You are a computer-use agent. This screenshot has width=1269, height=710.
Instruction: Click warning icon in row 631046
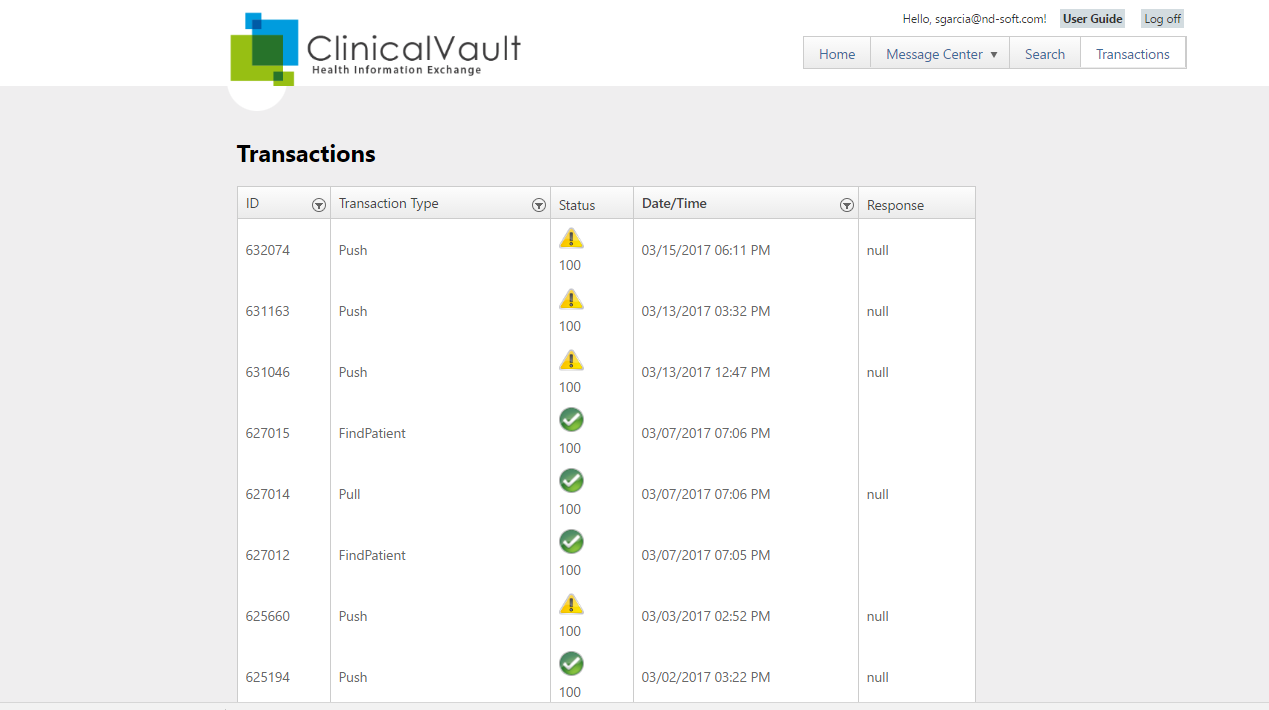571,360
